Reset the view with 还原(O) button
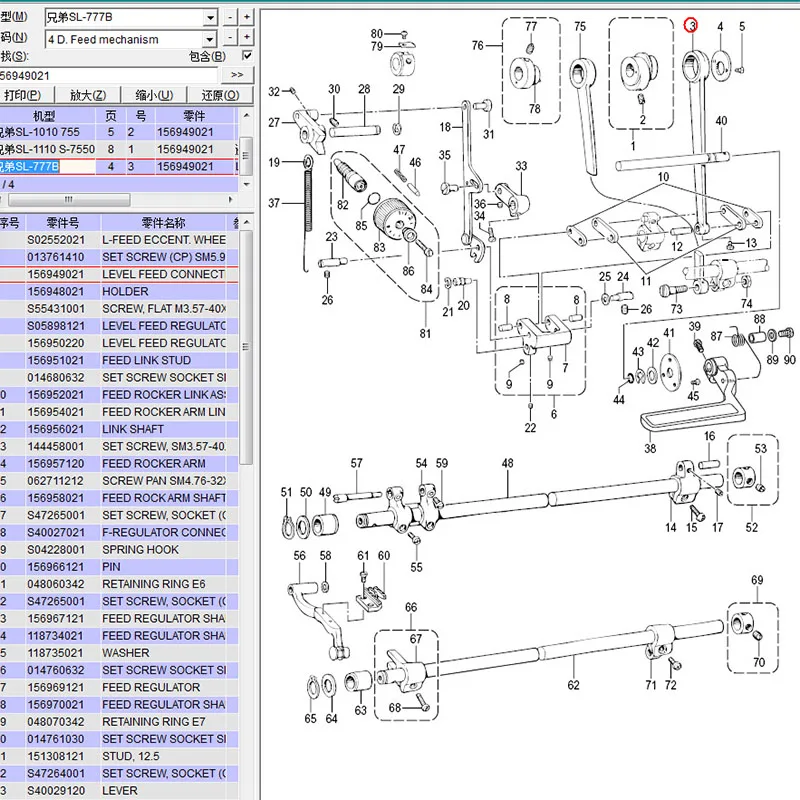 click(x=220, y=95)
